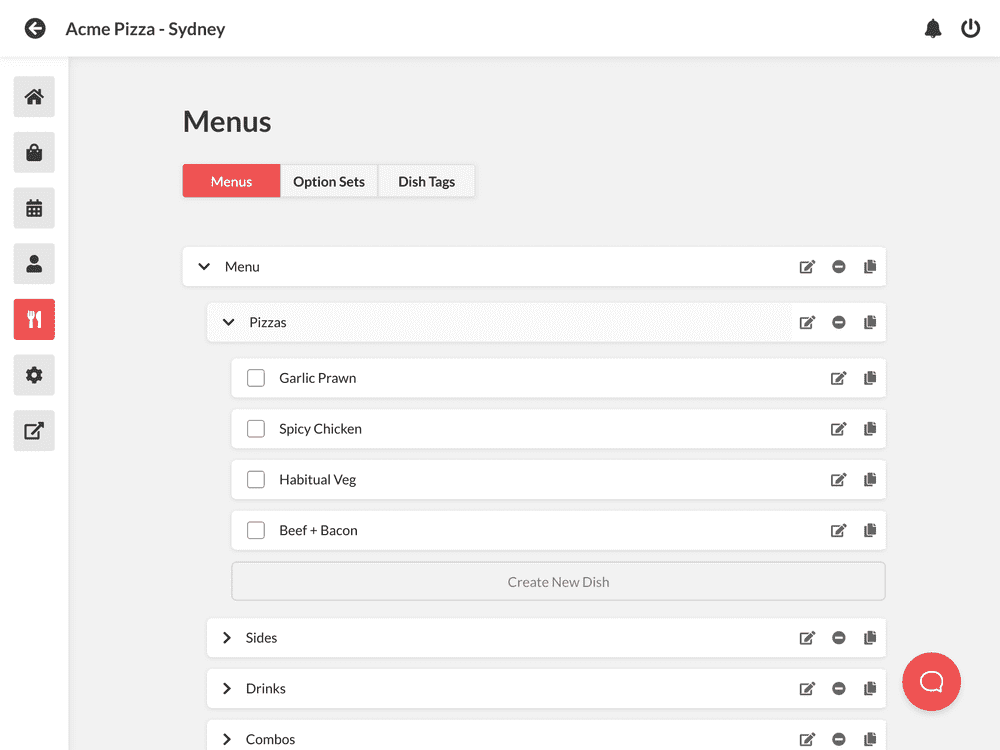
Task: Click the power logout icon
Action: pyautogui.click(x=970, y=29)
